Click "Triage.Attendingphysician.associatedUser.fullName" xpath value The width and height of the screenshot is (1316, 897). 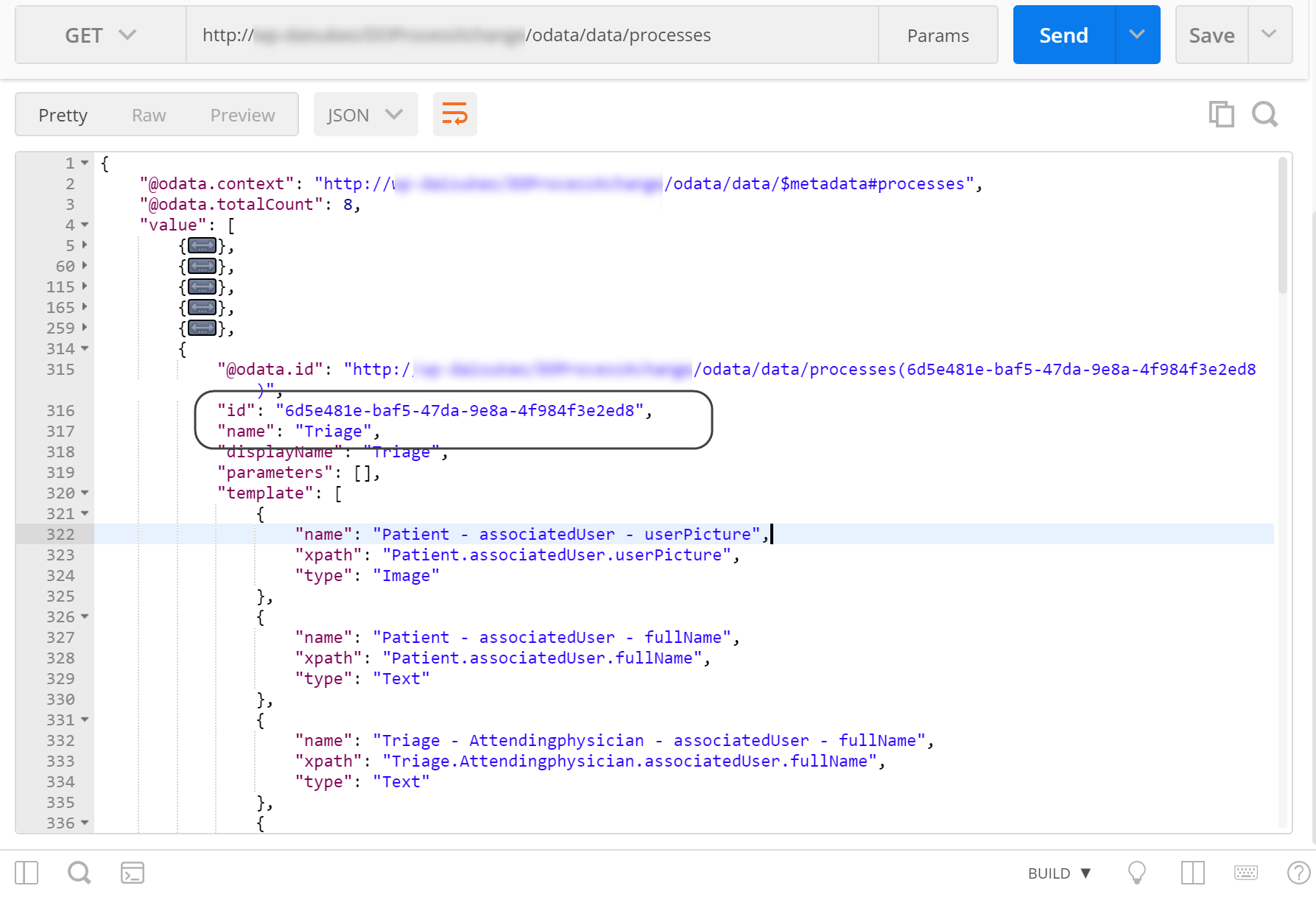click(630, 761)
